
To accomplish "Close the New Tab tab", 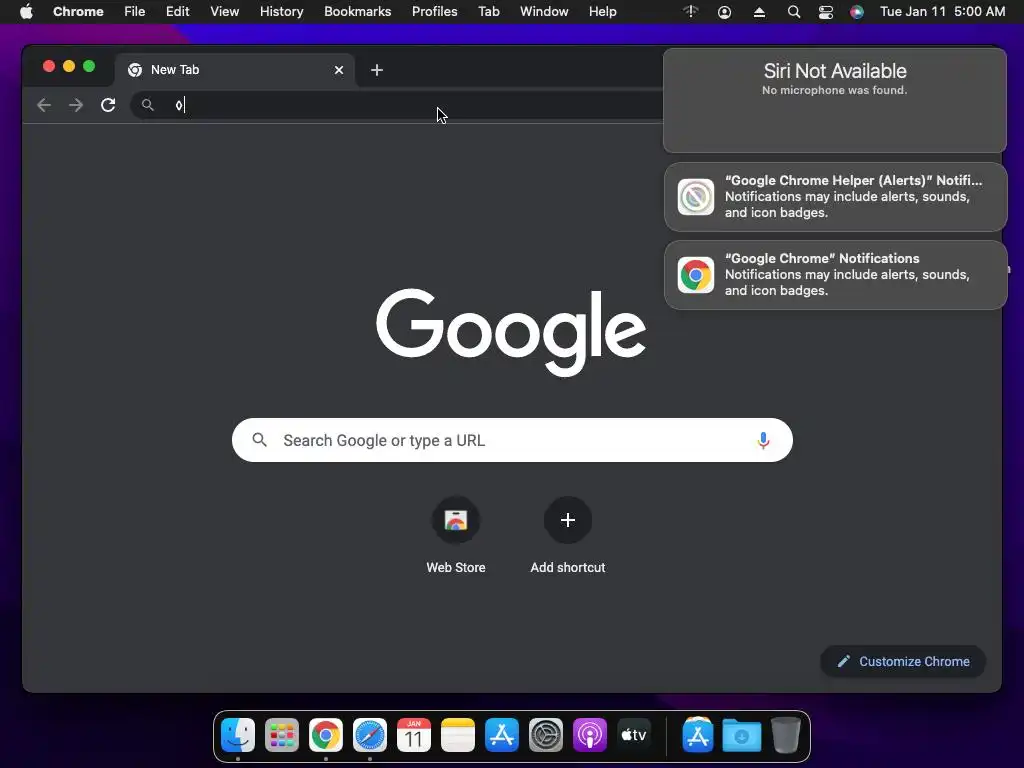I will (x=339, y=70).
